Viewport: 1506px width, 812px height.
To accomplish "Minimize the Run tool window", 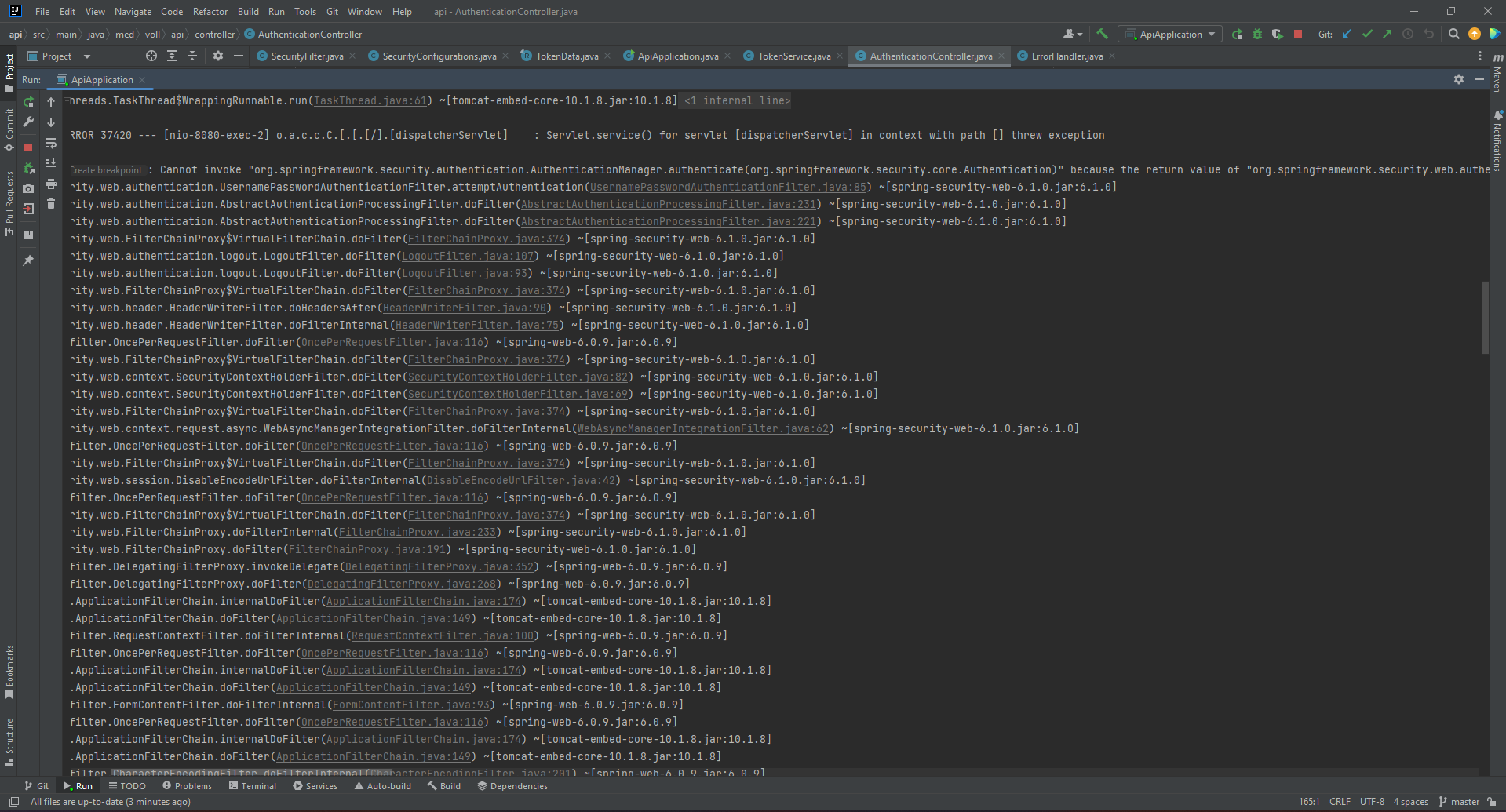I will pos(1479,79).
